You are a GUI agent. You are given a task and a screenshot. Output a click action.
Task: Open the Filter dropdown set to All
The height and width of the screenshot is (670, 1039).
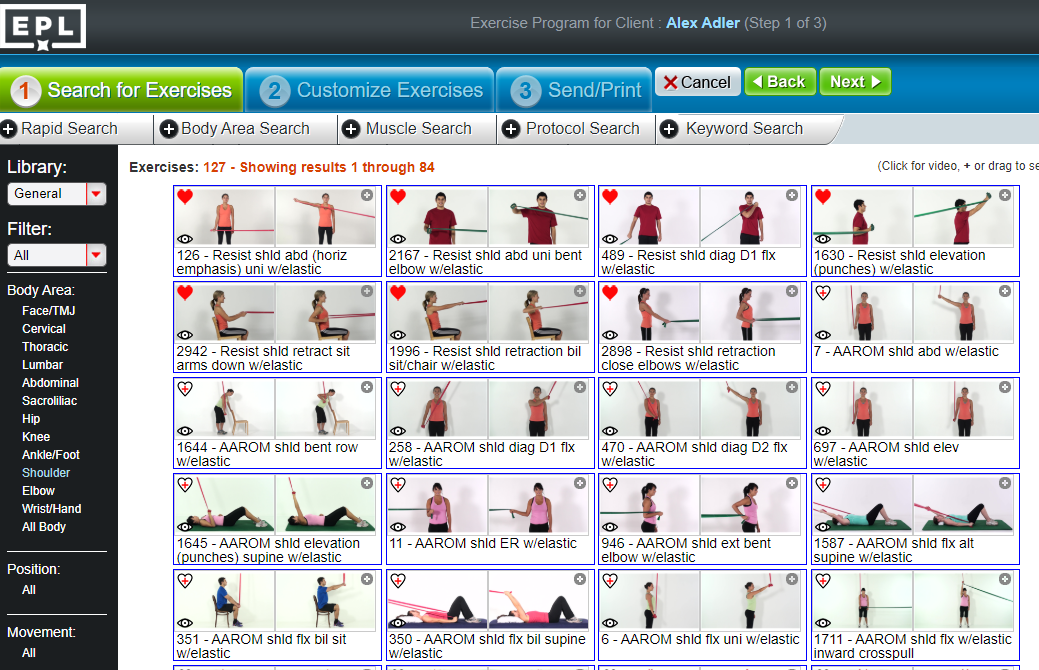click(x=56, y=255)
